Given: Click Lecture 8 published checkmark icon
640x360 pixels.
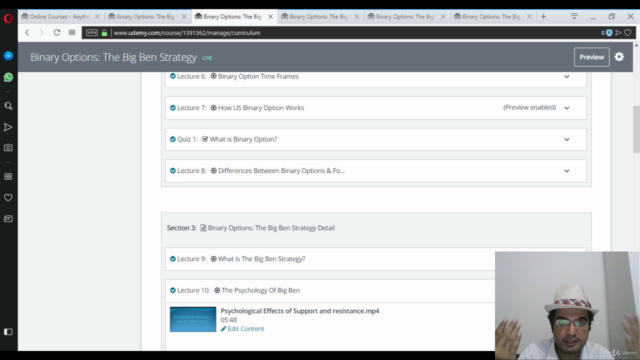Looking at the screenshot, I should tap(173, 171).
